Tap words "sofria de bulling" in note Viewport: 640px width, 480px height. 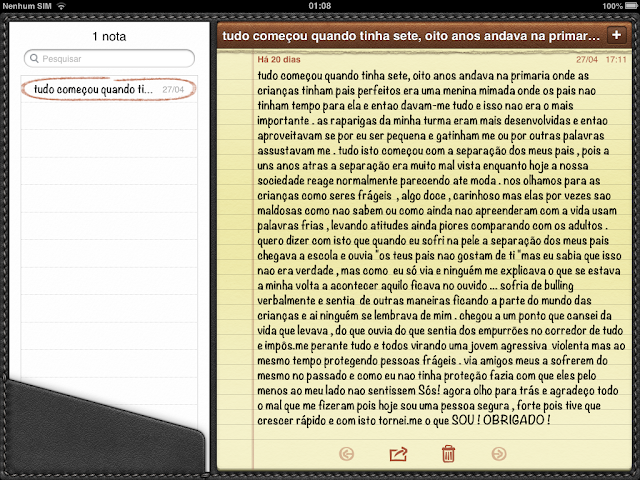tap(537, 286)
